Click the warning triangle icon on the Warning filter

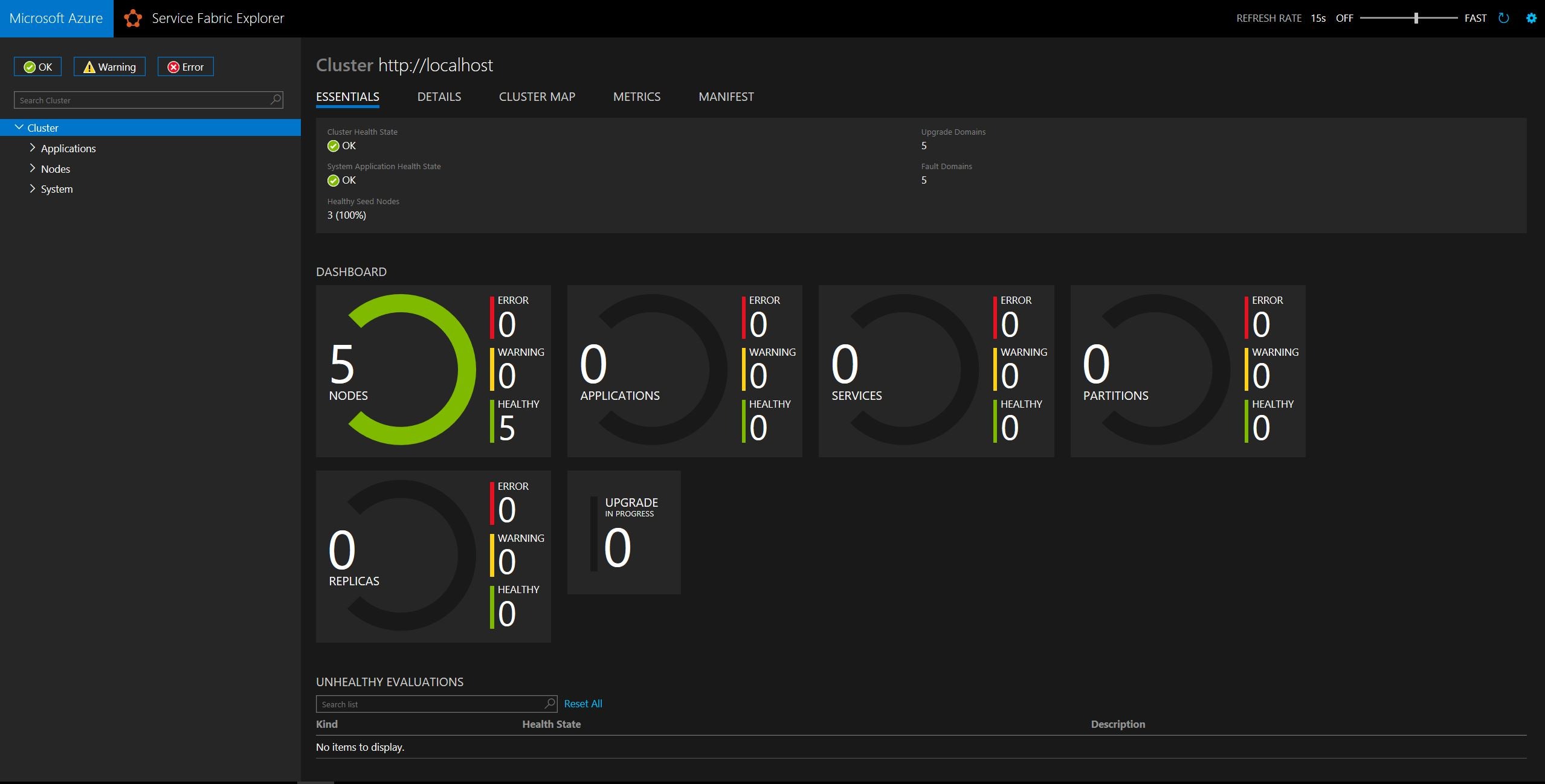point(89,66)
